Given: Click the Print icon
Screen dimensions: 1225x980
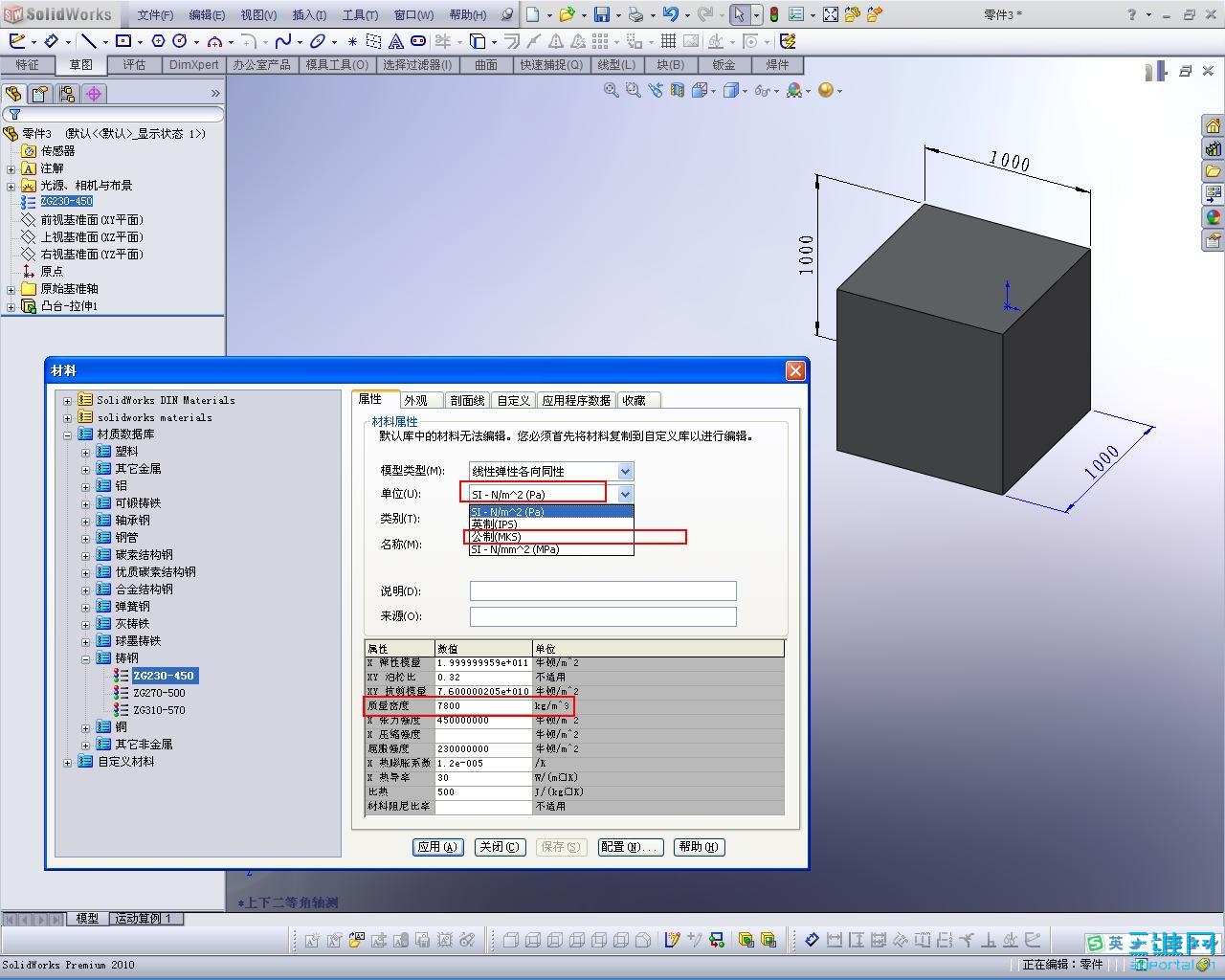Looking at the screenshot, I should 635,14.
